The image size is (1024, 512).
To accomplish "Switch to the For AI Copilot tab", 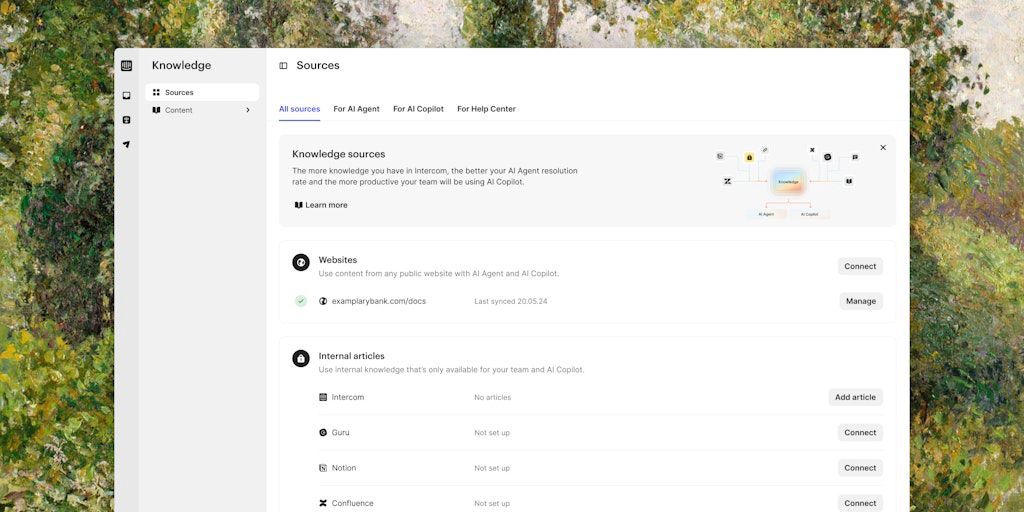I will coord(418,109).
